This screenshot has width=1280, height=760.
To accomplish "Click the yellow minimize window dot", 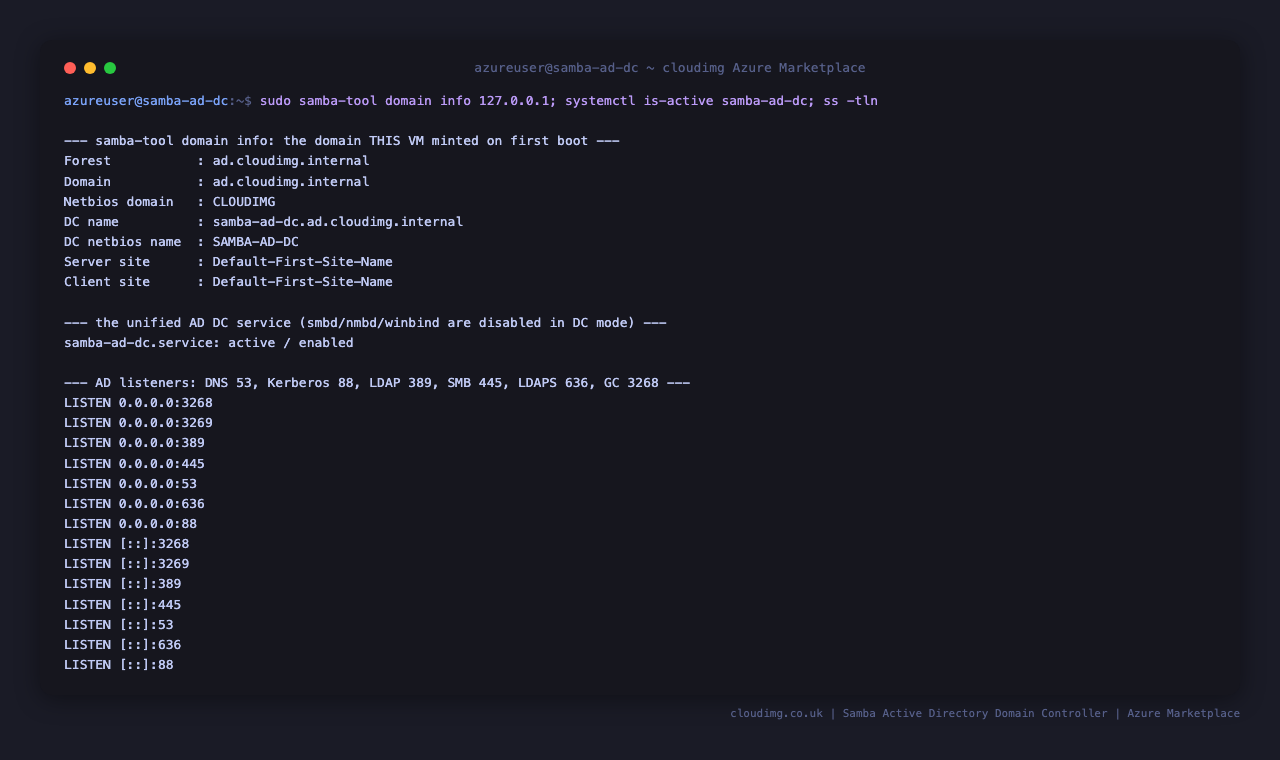I will [90, 68].
